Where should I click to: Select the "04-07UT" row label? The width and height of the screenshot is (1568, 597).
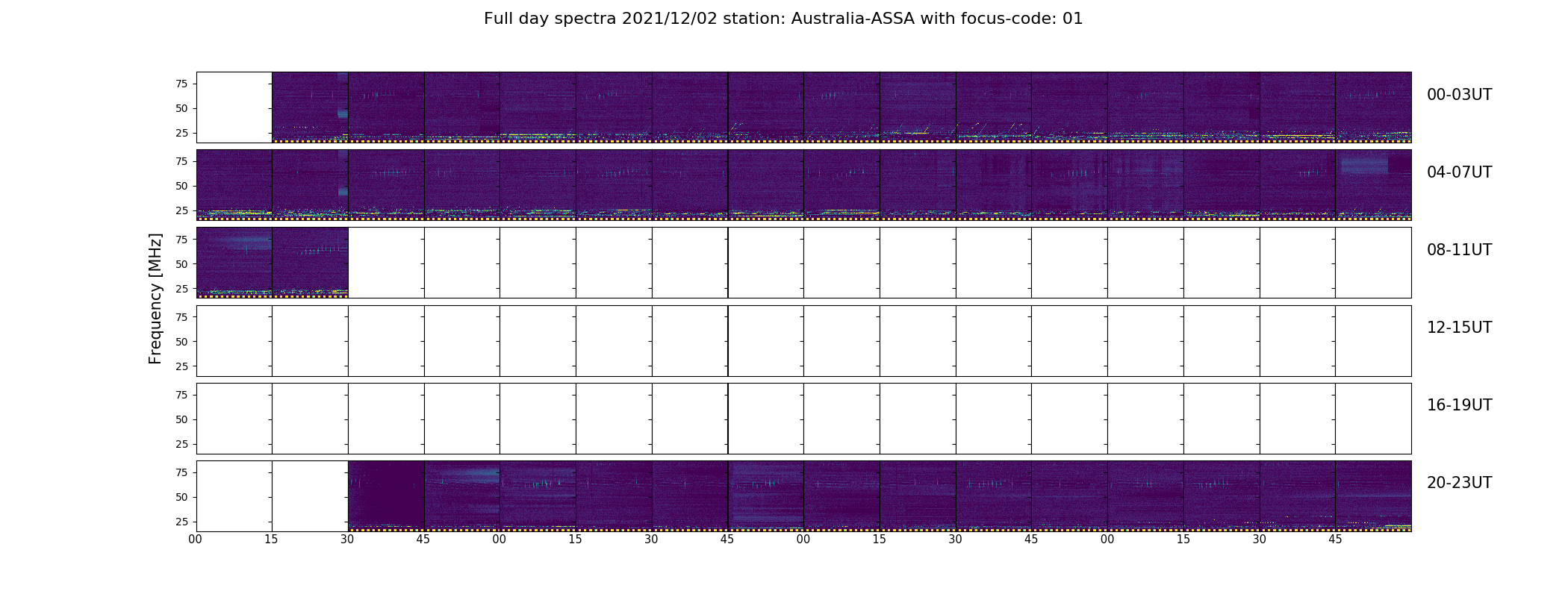click(x=1459, y=172)
